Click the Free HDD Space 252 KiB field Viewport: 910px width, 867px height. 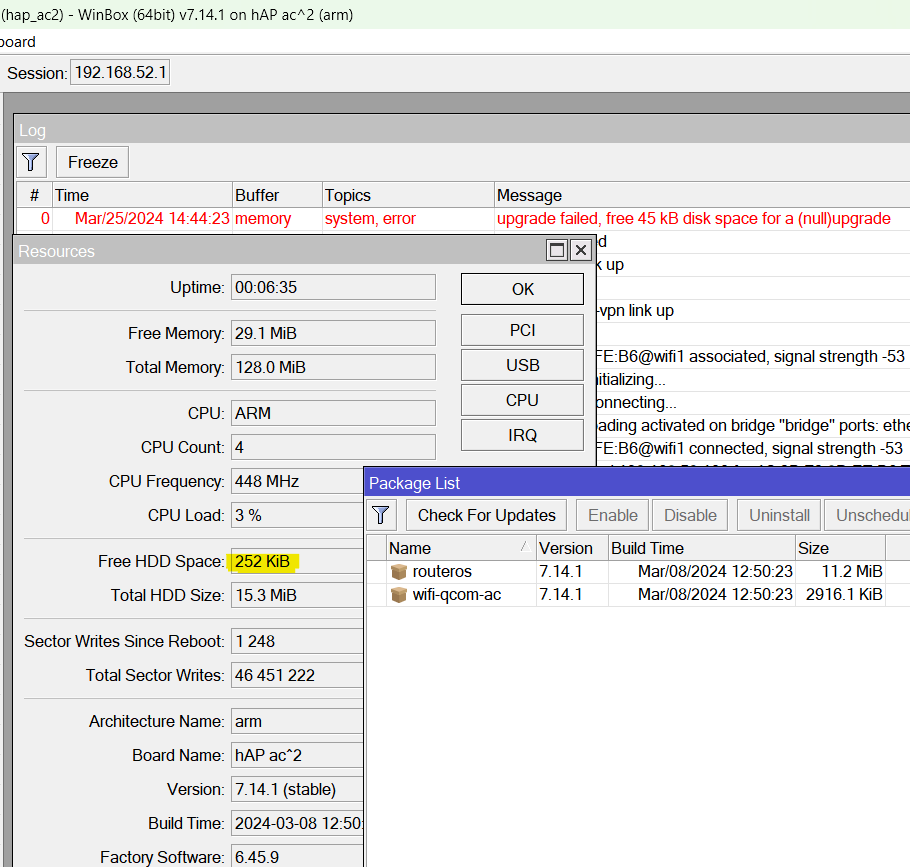[x=297, y=561]
